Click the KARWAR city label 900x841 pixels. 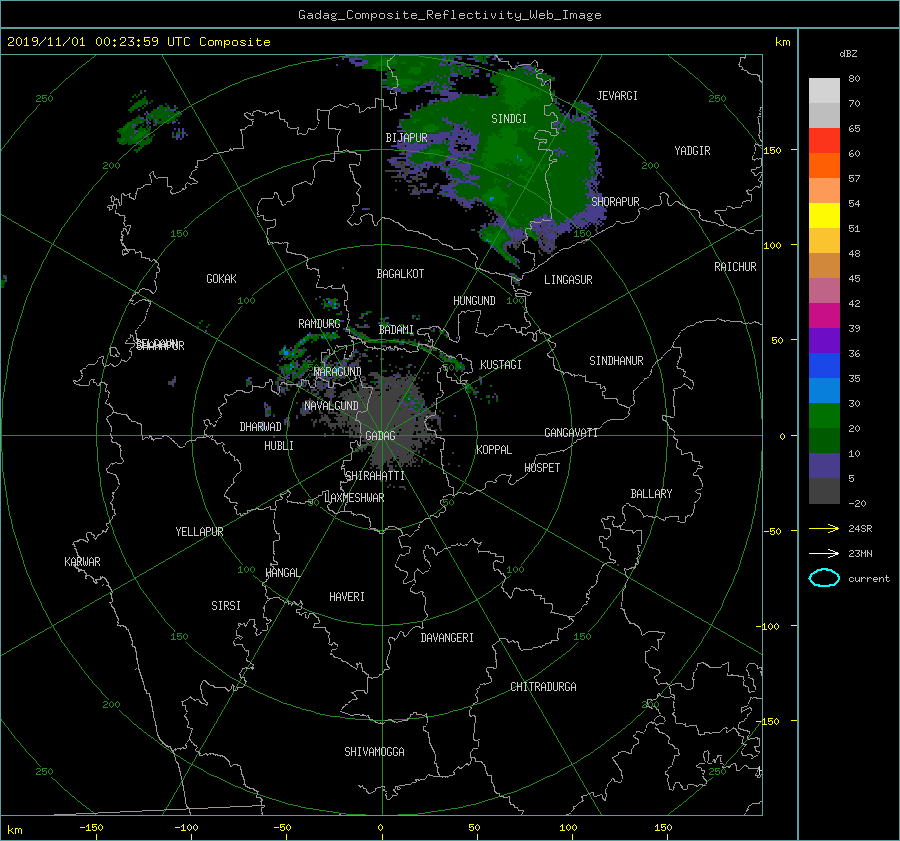pyautogui.click(x=82, y=562)
